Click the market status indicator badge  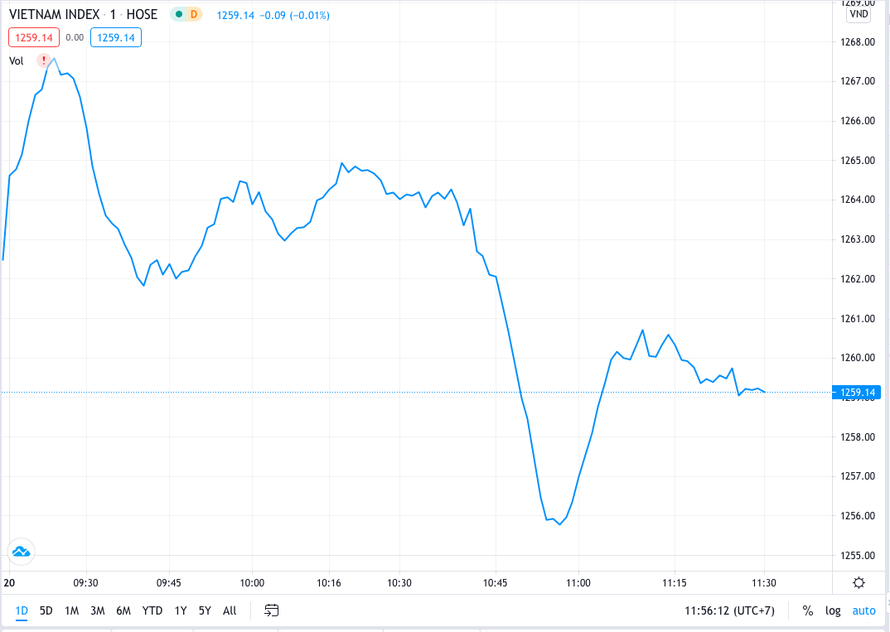[x=186, y=15]
